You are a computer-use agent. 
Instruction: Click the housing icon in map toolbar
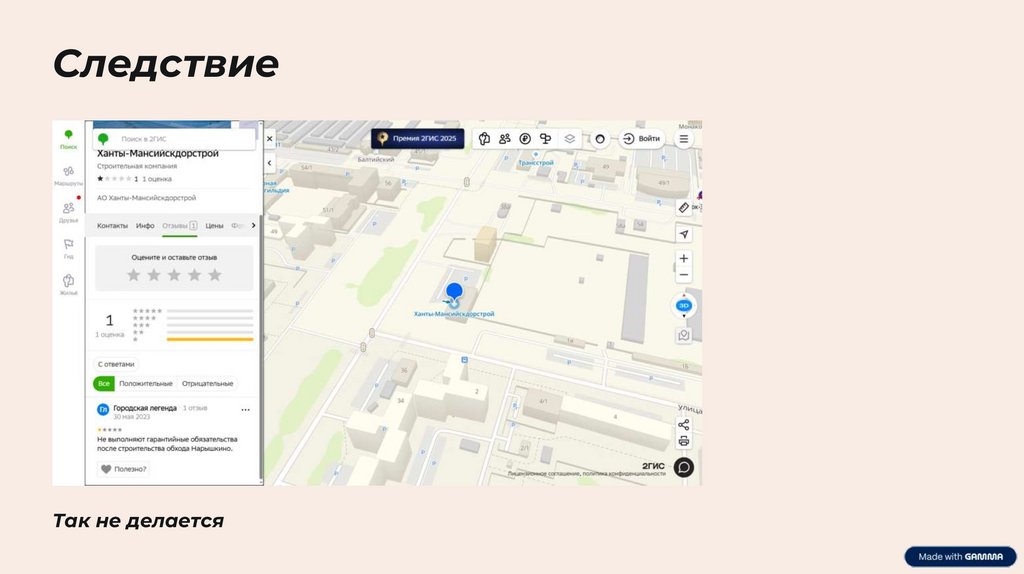(x=484, y=138)
